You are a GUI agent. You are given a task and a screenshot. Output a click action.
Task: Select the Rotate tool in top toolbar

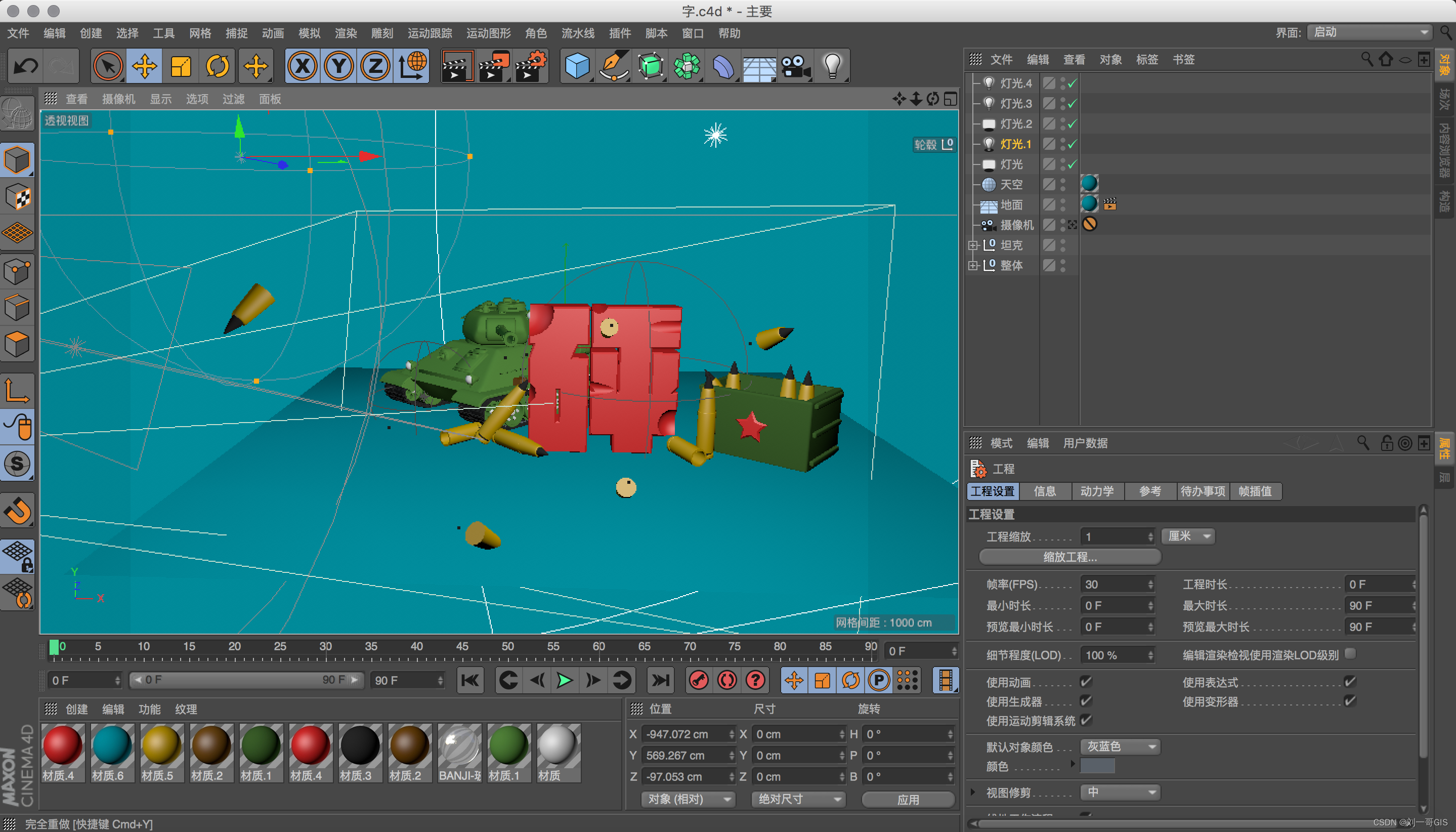click(218, 66)
